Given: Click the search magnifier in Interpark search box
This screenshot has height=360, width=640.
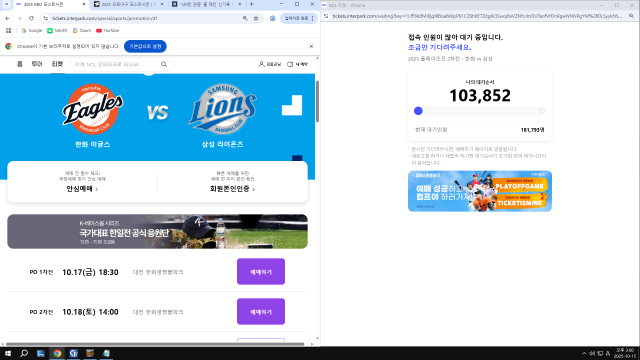Looking at the screenshot, I should (x=164, y=64).
